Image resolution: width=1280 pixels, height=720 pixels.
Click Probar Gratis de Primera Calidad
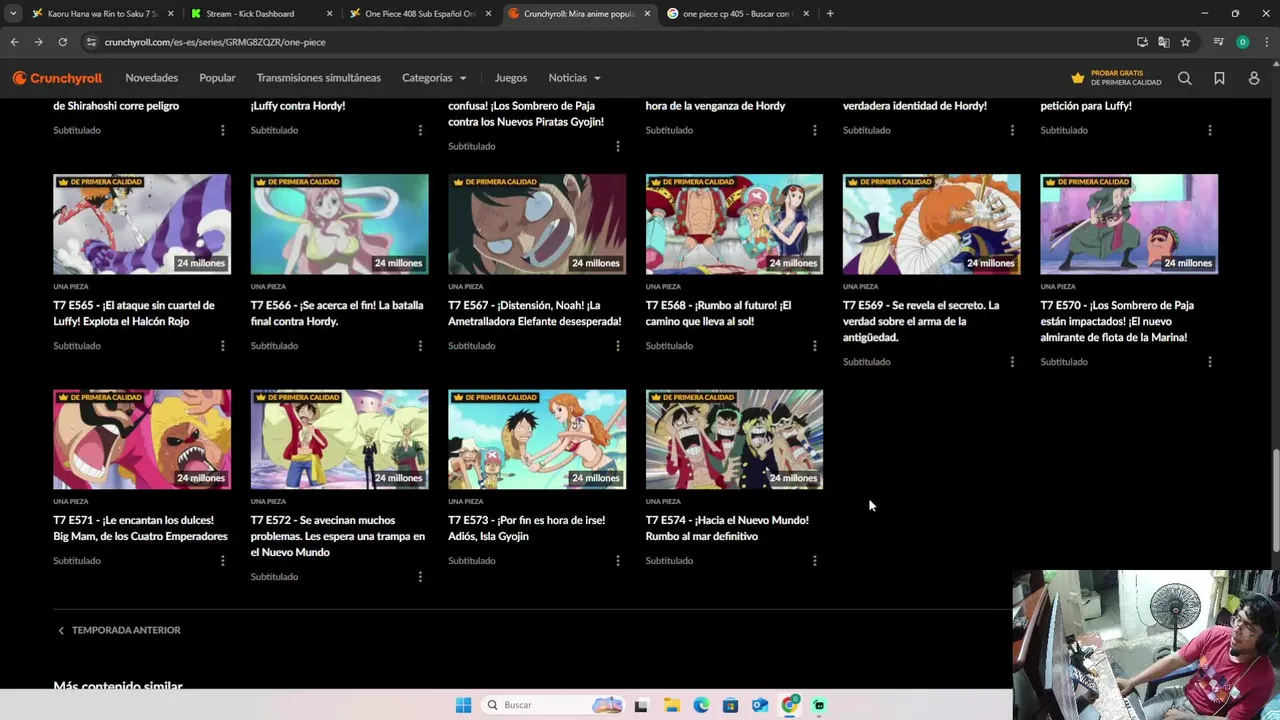tap(1116, 78)
